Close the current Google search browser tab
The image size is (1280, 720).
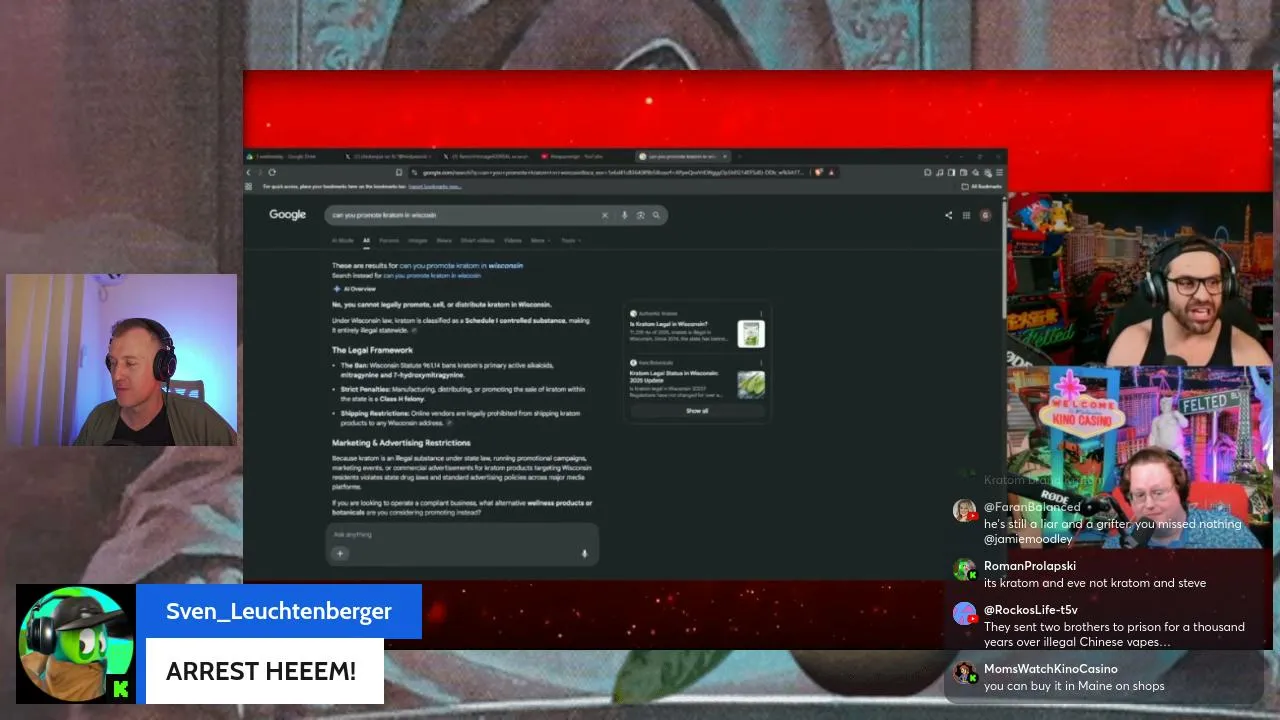(725, 156)
